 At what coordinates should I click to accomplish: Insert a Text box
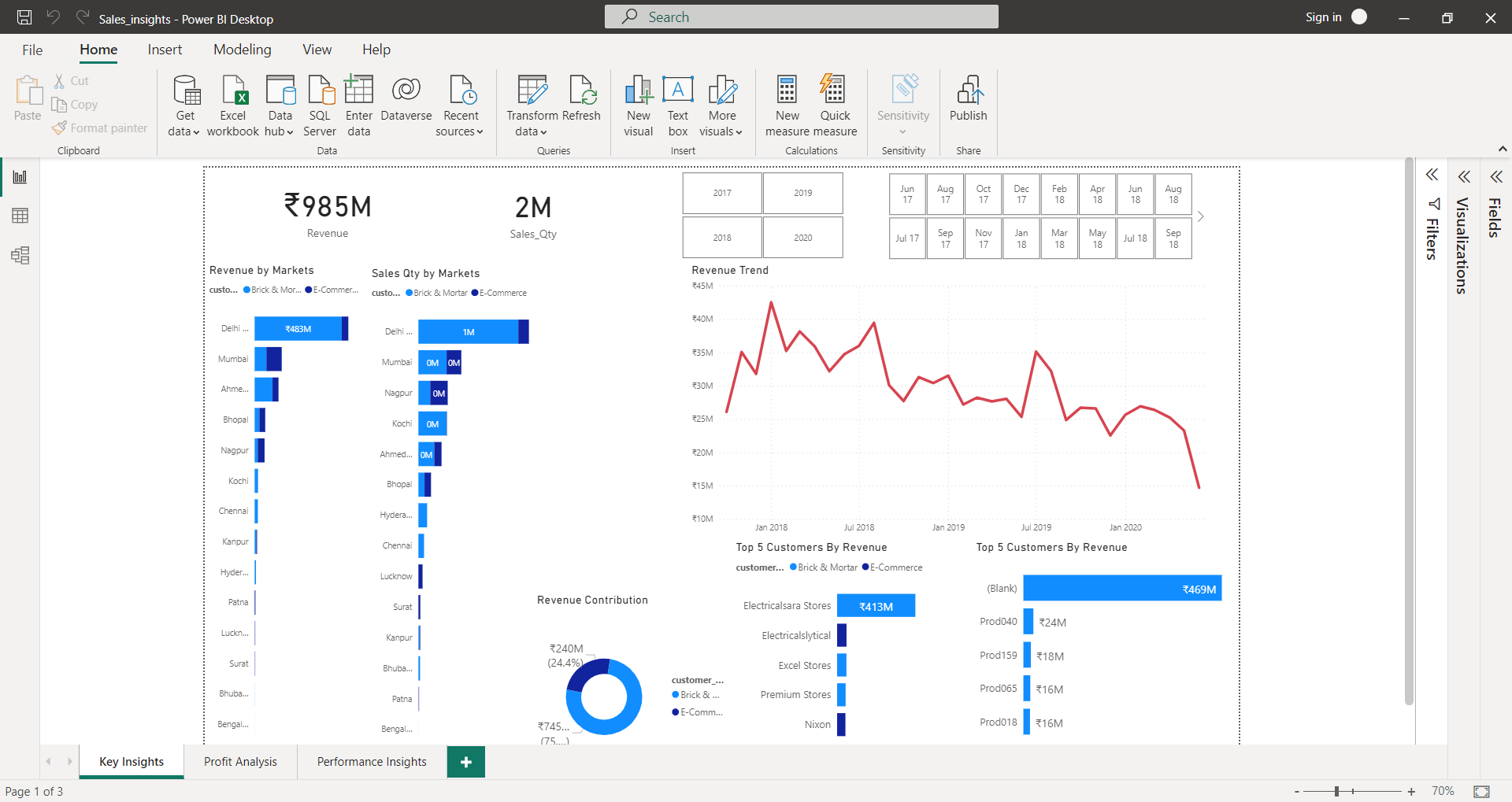click(x=677, y=105)
